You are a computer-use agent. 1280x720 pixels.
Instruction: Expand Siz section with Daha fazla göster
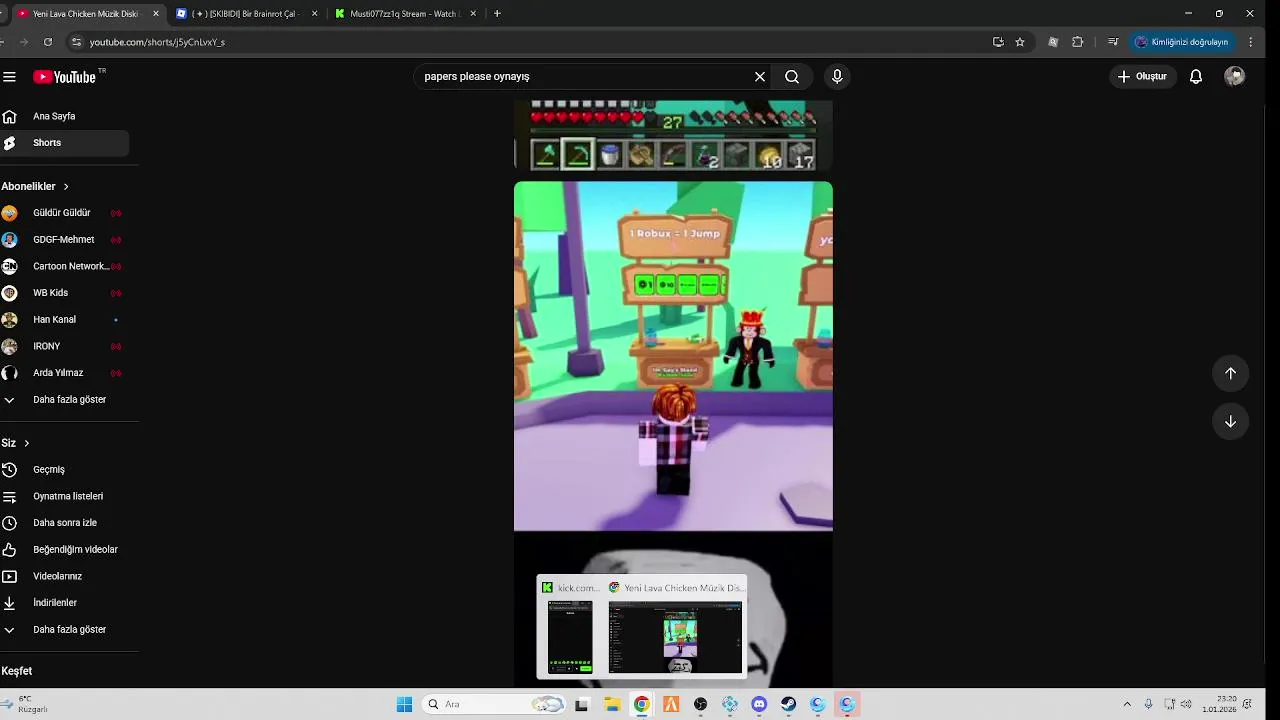click(x=64, y=630)
